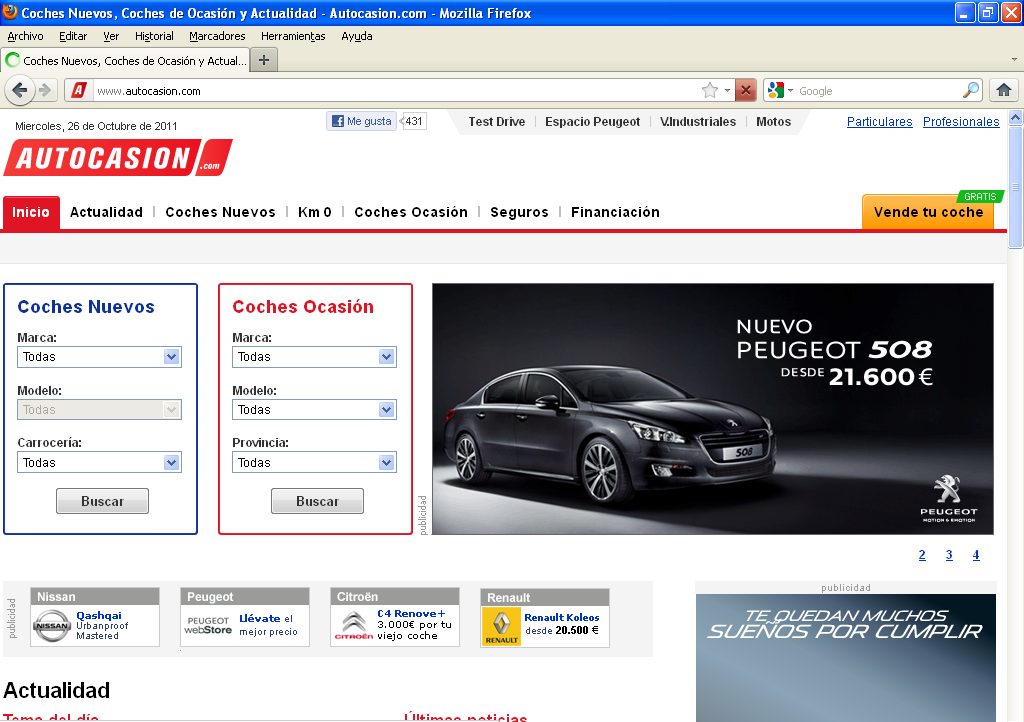This screenshot has width=1024, height=722.
Task: Click the AUTOCASION.com logo
Action: click(x=118, y=157)
